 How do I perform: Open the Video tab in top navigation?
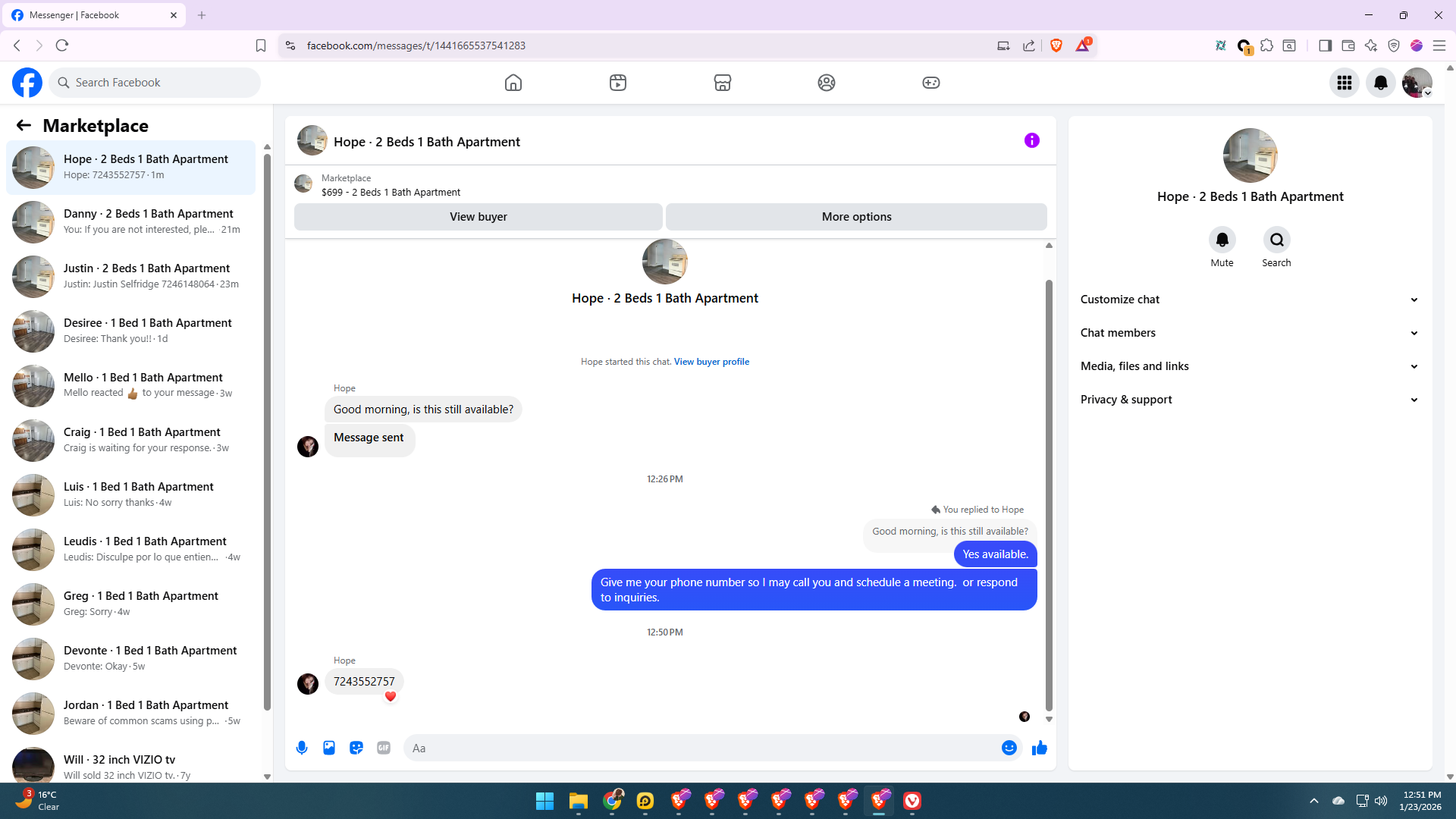[617, 83]
